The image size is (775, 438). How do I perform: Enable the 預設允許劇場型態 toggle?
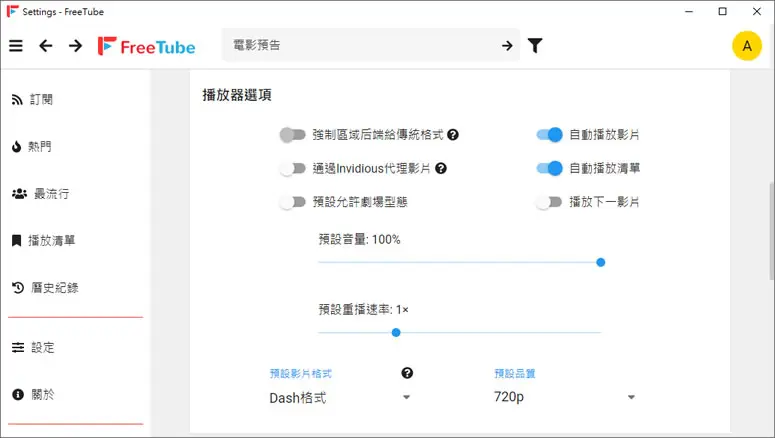click(x=293, y=202)
